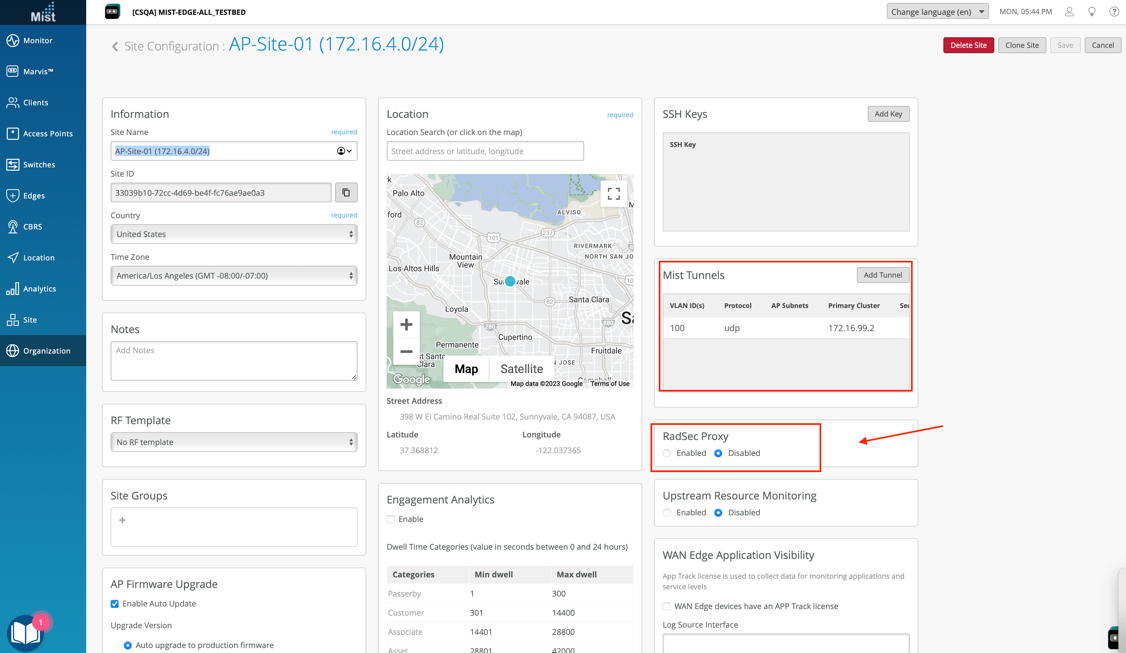Check the Engagement Analytics Enable box
The image size is (1126, 653).
pos(391,520)
